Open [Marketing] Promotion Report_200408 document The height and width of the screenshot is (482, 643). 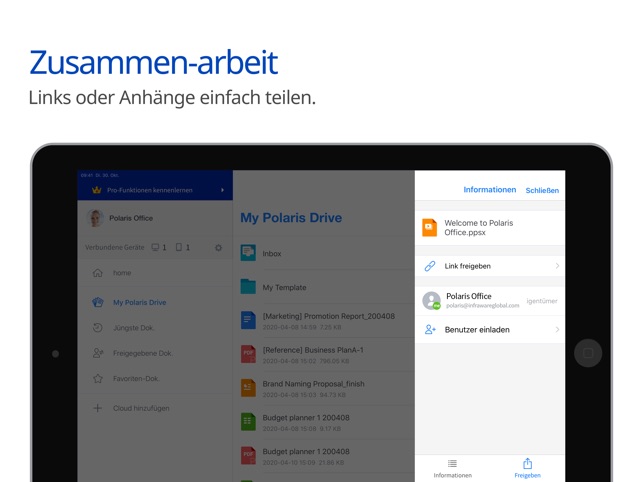(327, 321)
